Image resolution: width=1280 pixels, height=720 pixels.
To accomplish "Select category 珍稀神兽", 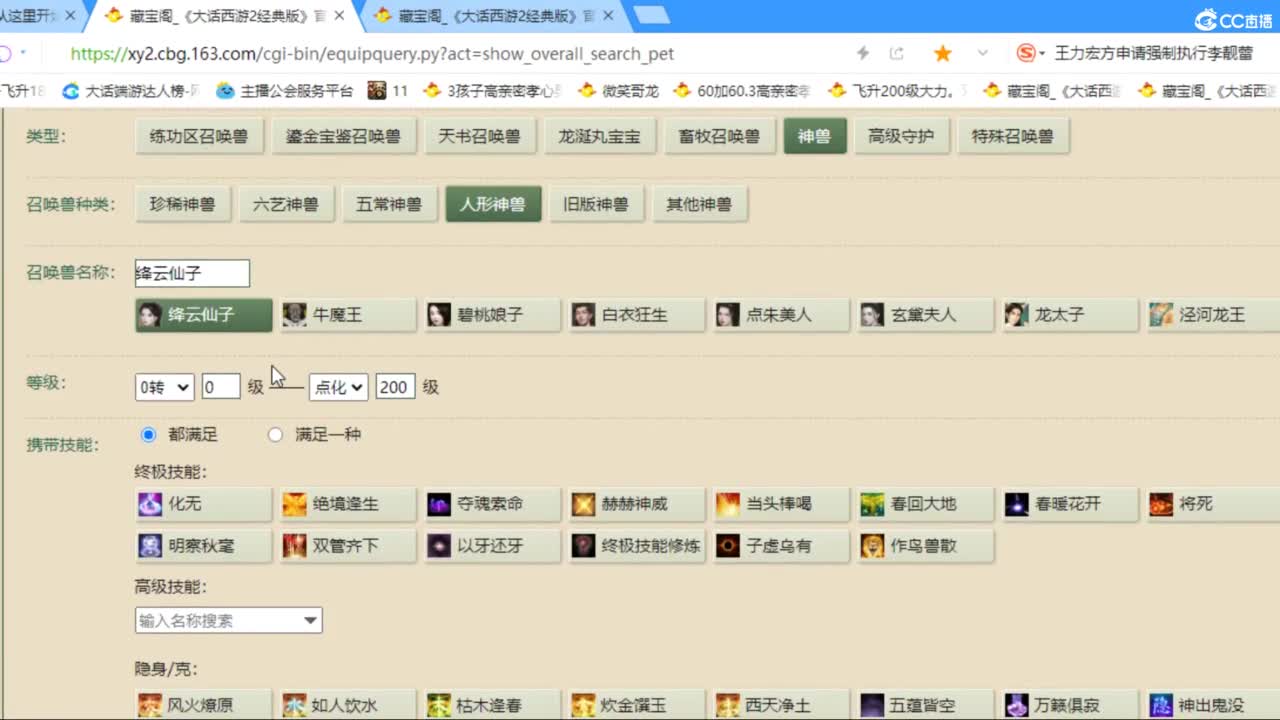I will (x=183, y=205).
